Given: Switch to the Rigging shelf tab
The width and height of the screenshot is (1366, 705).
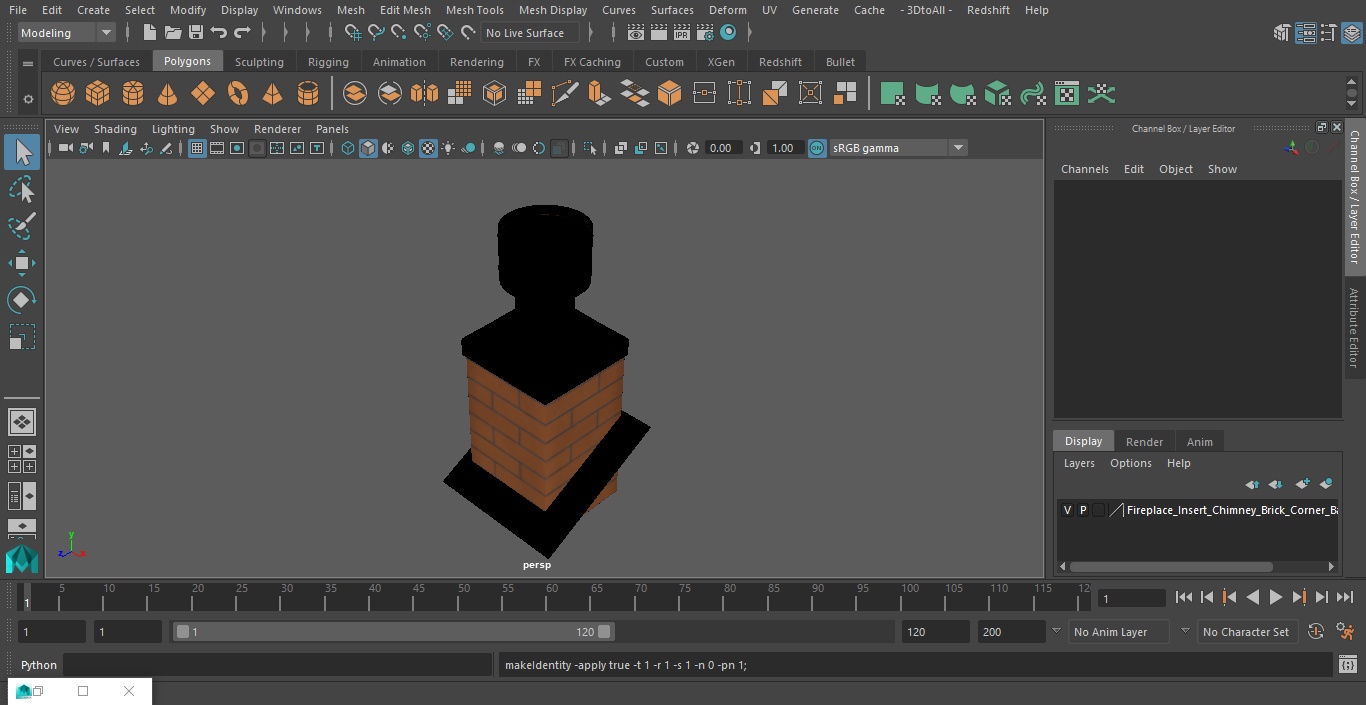Looking at the screenshot, I should click(x=328, y=62).
